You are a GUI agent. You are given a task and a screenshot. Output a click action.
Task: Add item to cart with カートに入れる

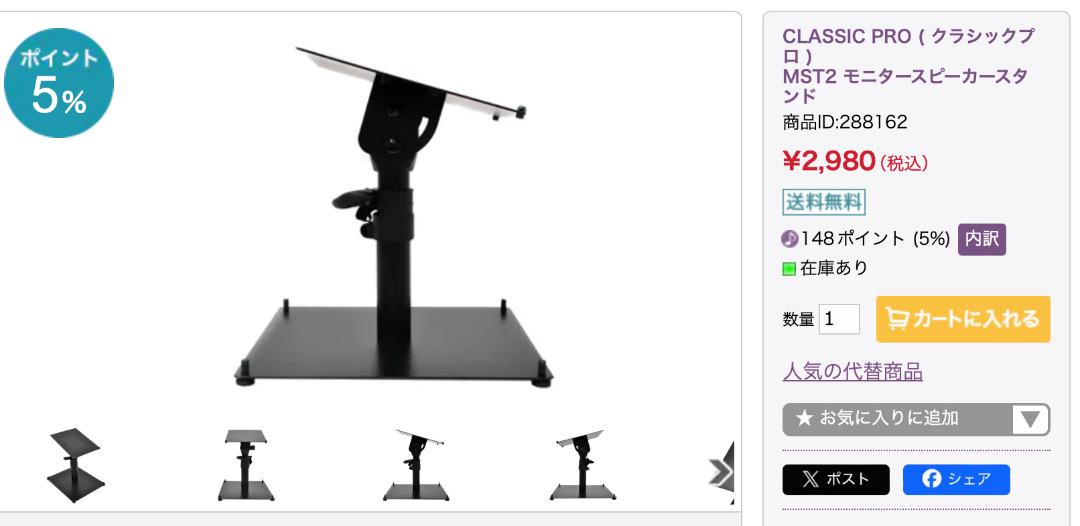(963, 319)
